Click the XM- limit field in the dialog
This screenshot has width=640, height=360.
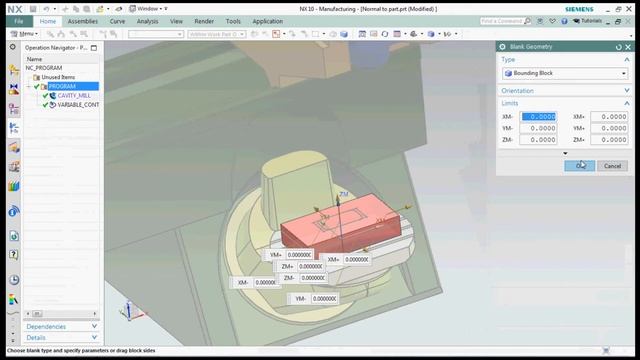tap(538, 117)
